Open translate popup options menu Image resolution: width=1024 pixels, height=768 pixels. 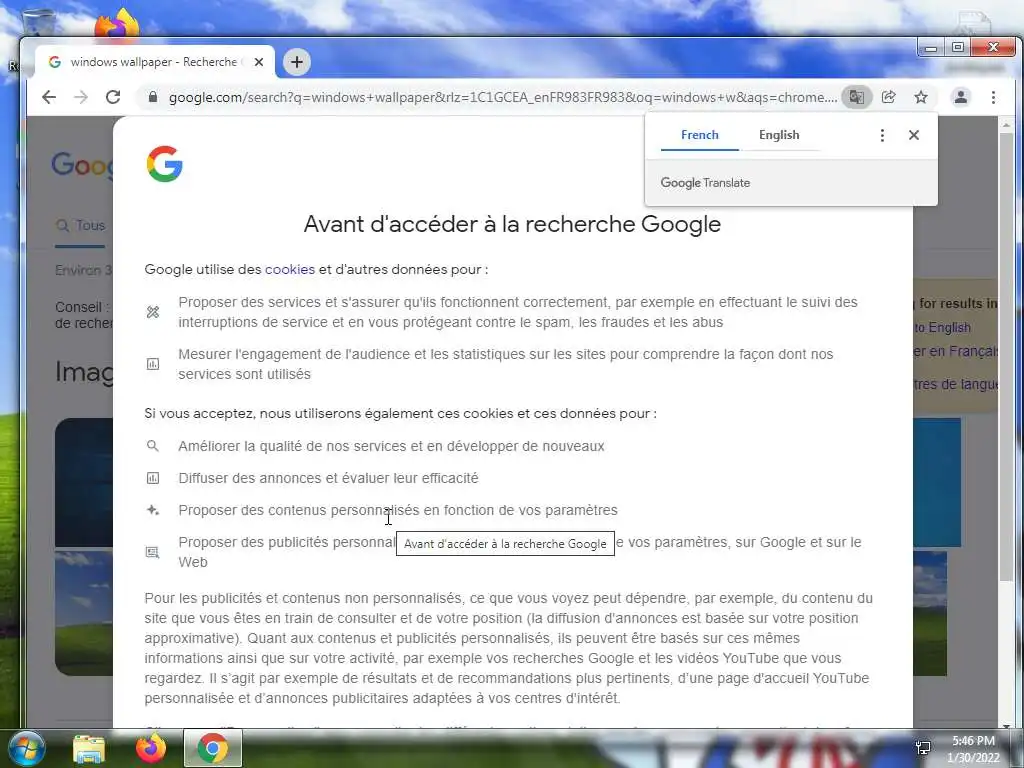(882, 135)
